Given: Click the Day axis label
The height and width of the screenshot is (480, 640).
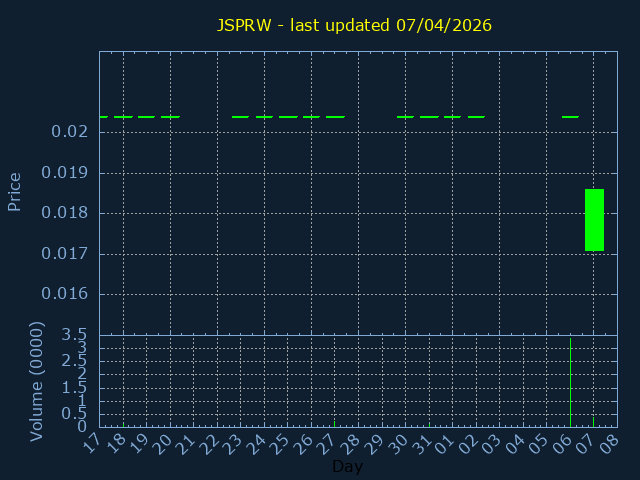Looking at the screenshot, I should tap(347, 466).
